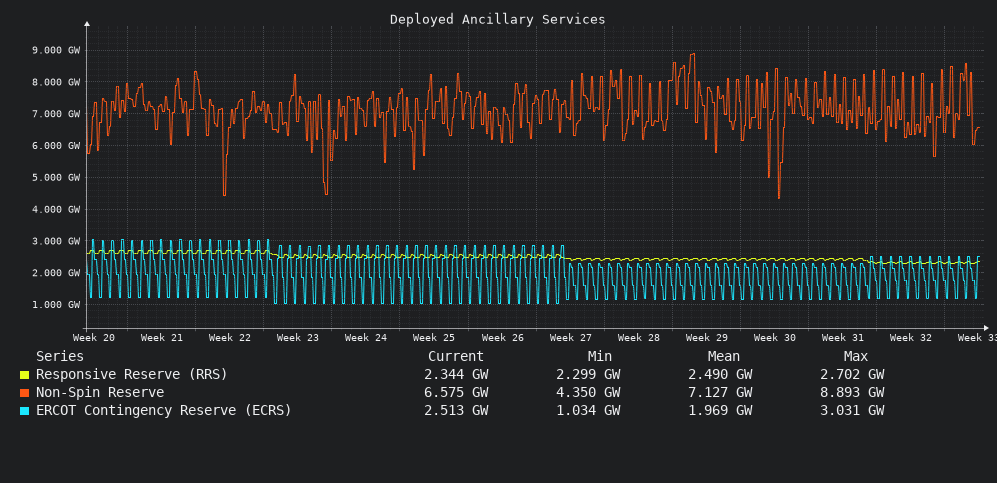
Task: Click Non-Spin max value 8.893 GW
Action: pyautogui.click(x=852, y=393)
